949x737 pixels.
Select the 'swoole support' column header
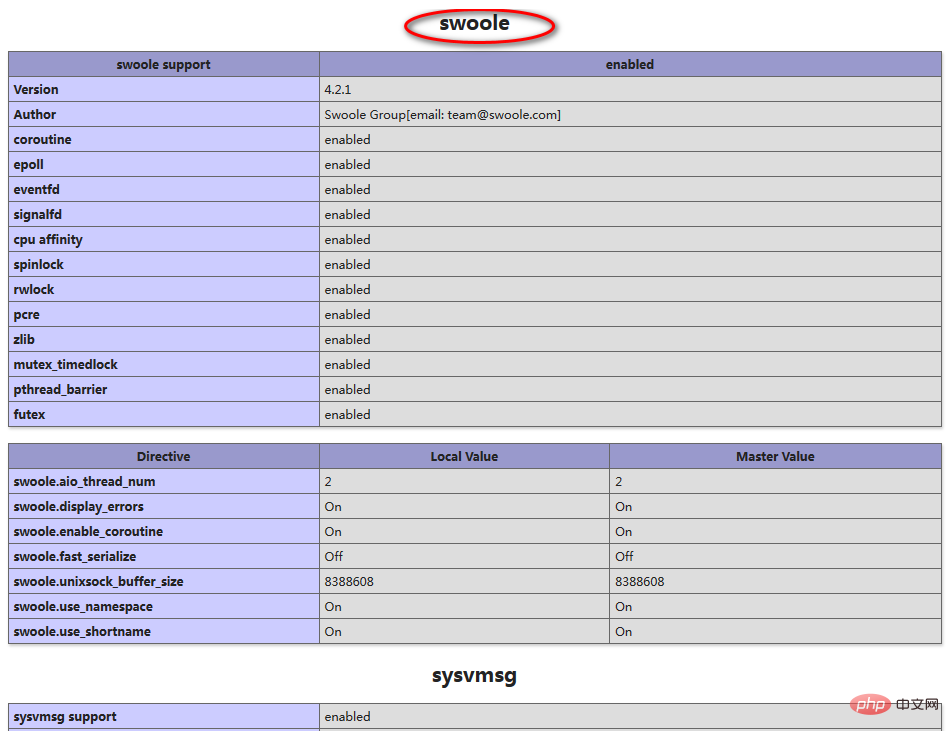pos(164,65)
